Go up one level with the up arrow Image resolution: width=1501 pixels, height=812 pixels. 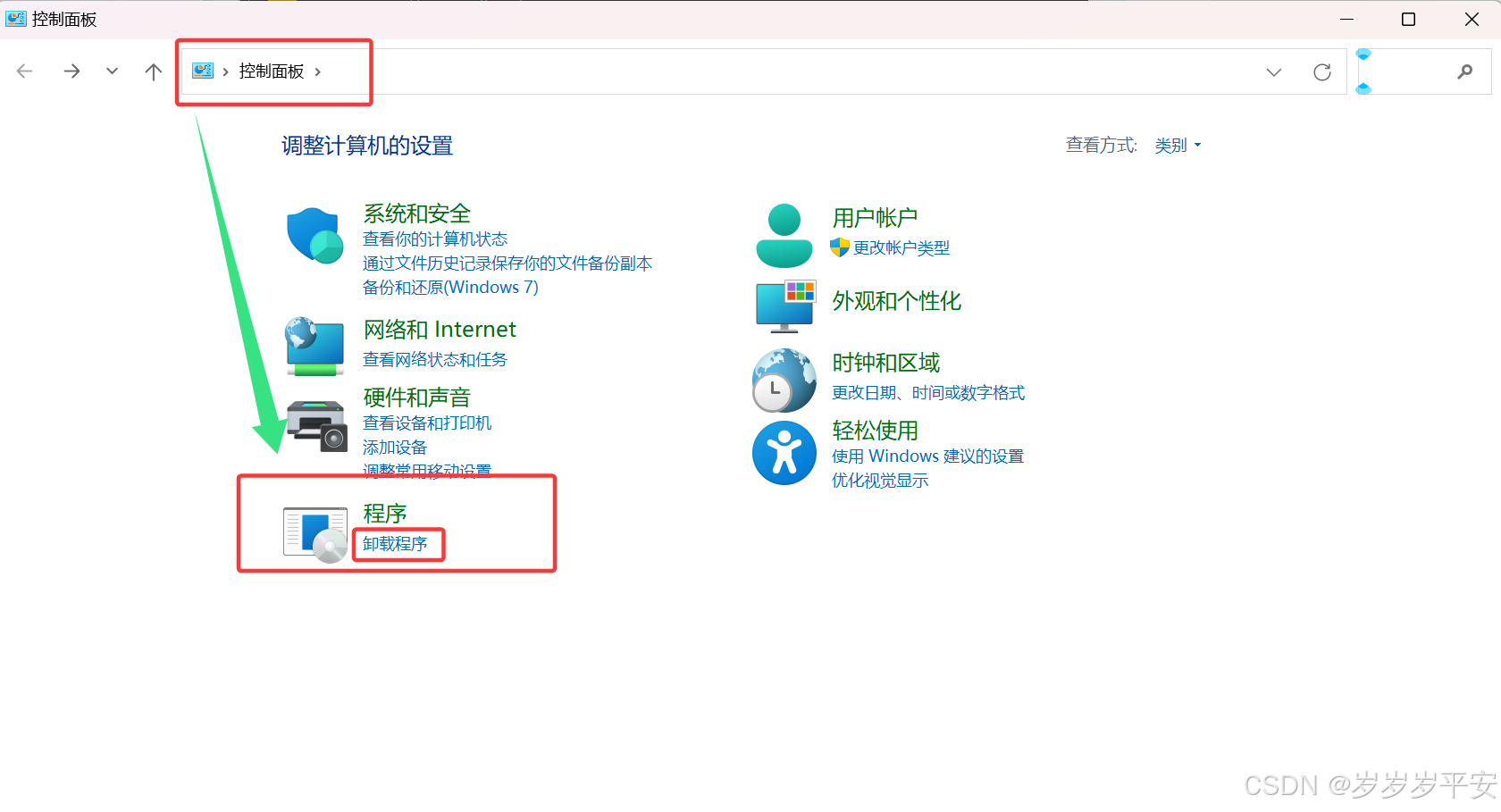(154, 71)
